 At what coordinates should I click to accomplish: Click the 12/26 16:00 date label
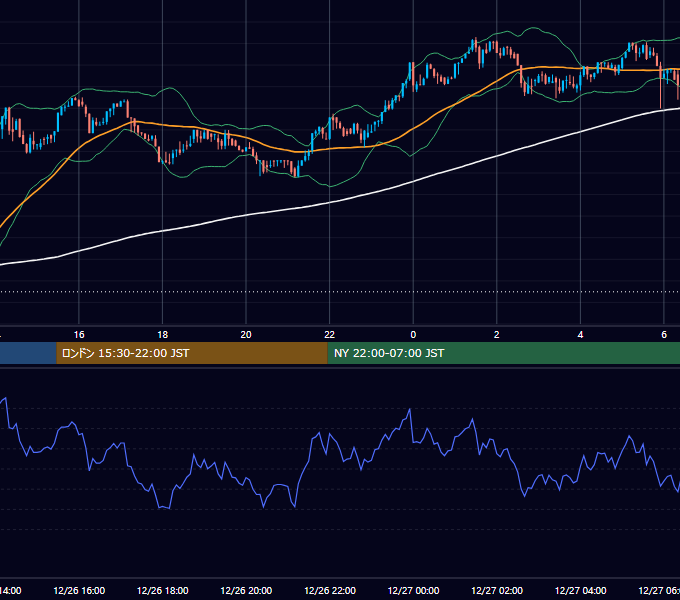tap(79, 591)
